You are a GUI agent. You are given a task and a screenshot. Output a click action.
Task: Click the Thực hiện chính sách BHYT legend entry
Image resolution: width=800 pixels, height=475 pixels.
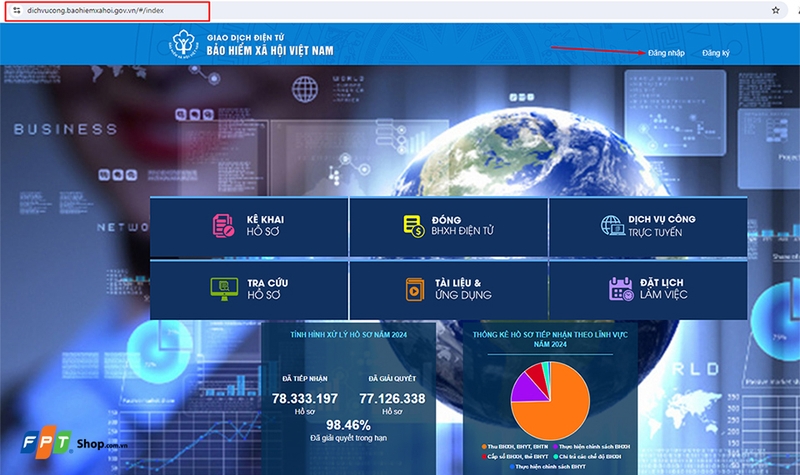click(547, 466)
